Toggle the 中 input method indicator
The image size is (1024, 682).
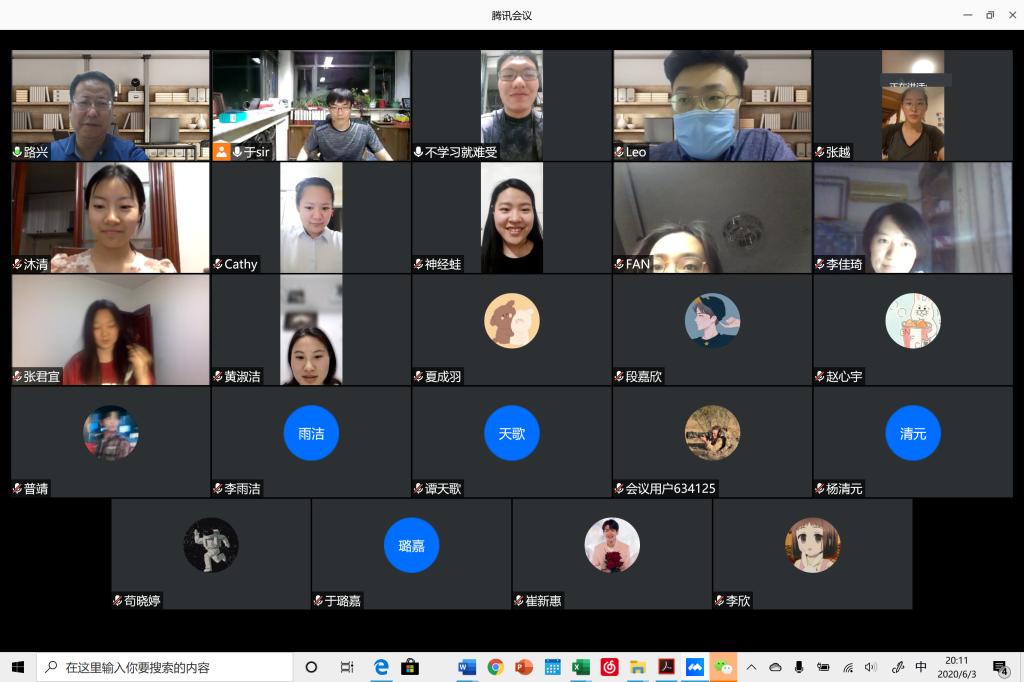(921, 667)
